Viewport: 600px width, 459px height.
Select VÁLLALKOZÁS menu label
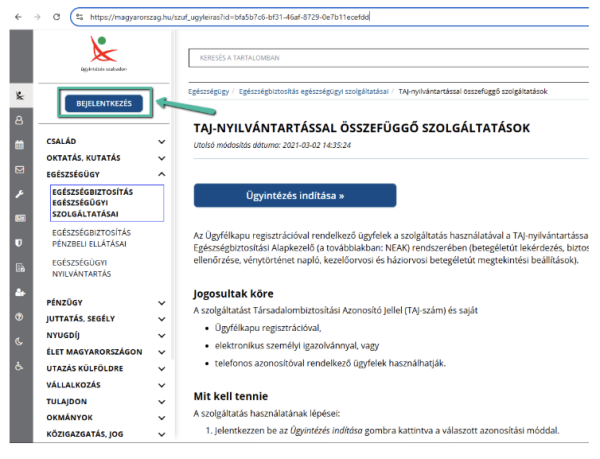(x=73, y=385)
